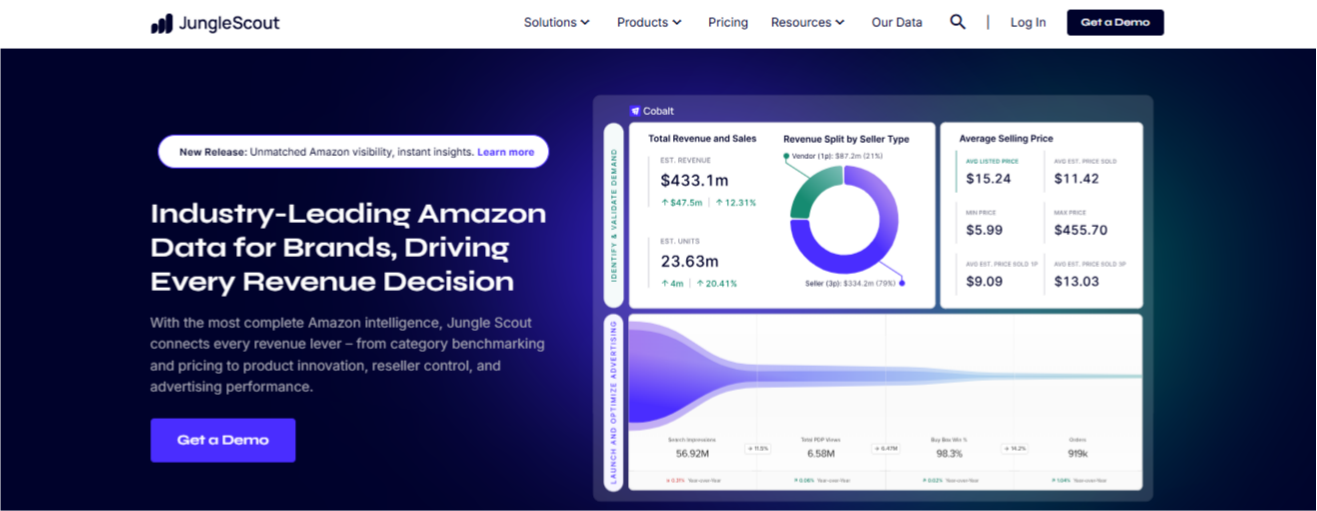The image size is (1317, 511).
Task: Click the 12.31% revenue increase indicator
Action: [x=736, y=203]
